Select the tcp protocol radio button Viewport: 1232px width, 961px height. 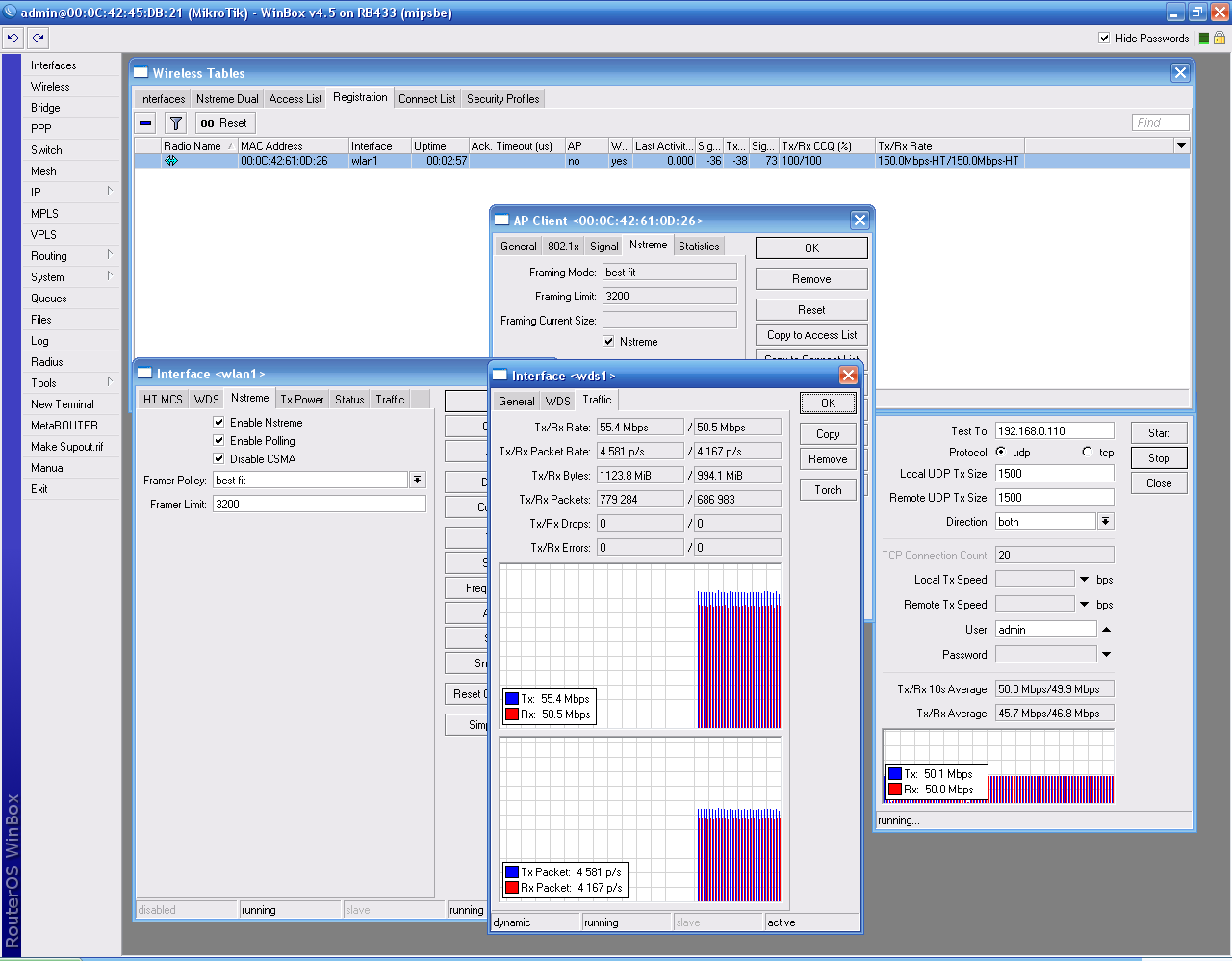click(x=1087, y=452)
